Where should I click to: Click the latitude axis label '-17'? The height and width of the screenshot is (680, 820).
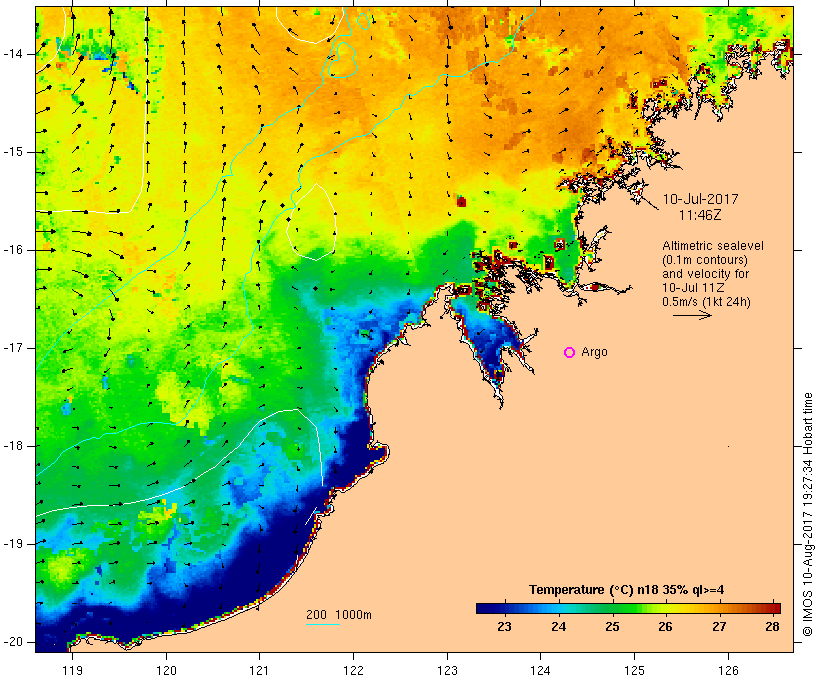[13, 348]
